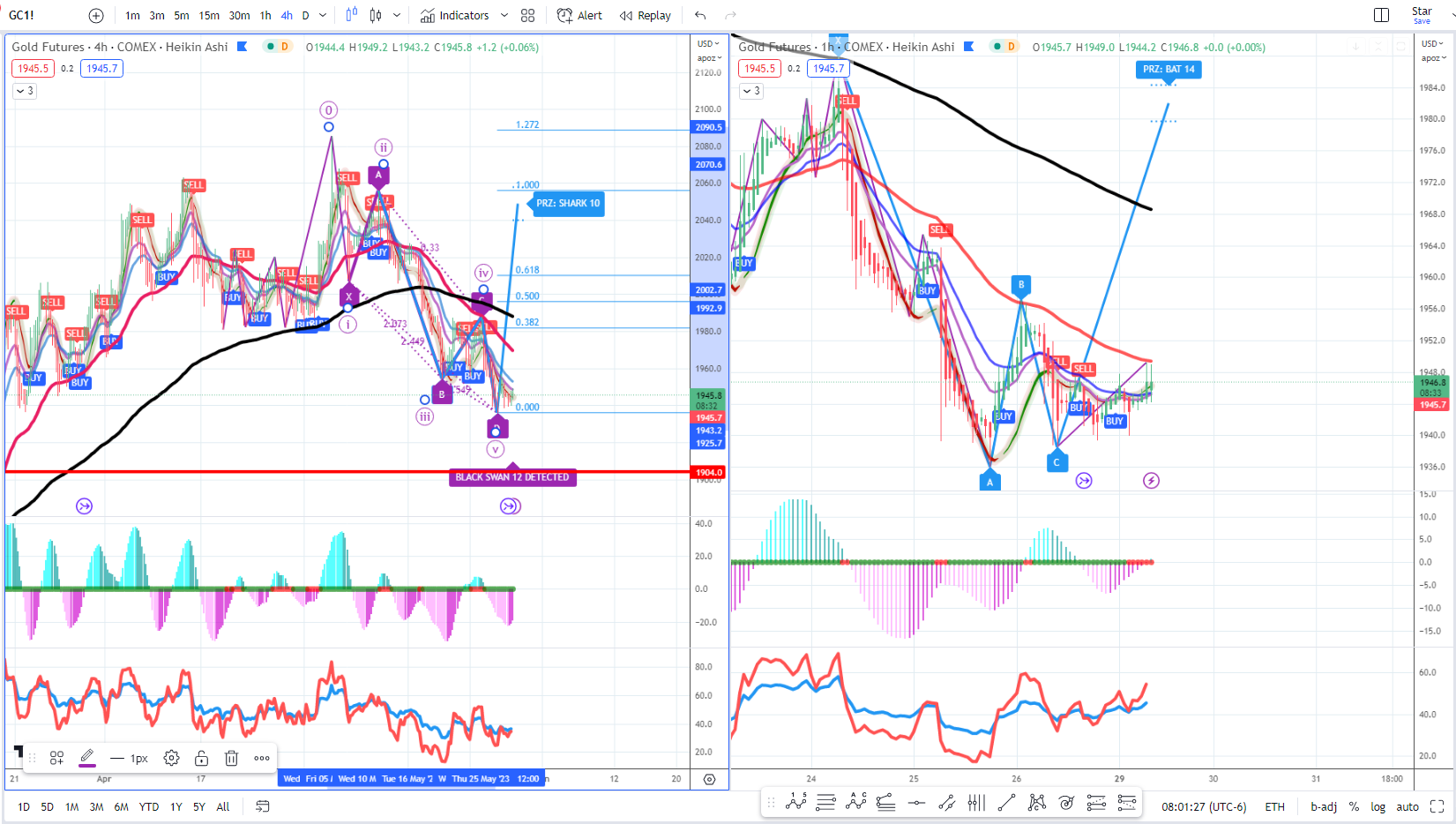Click the drawing templates icon in floating toolbar

tap(56, 758)
